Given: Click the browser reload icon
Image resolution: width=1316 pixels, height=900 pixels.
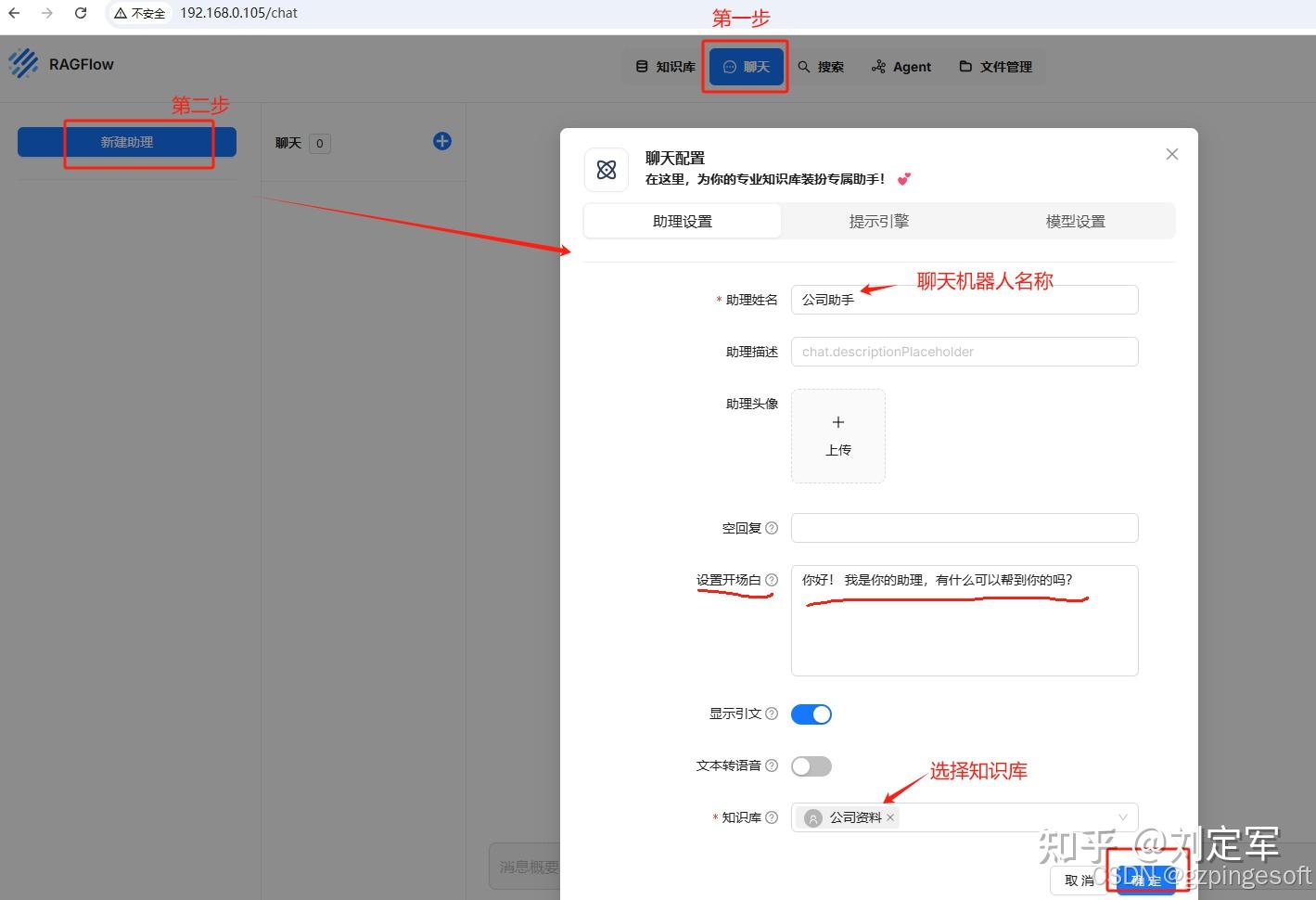Looking at the screenshot, I should point(81,13).
